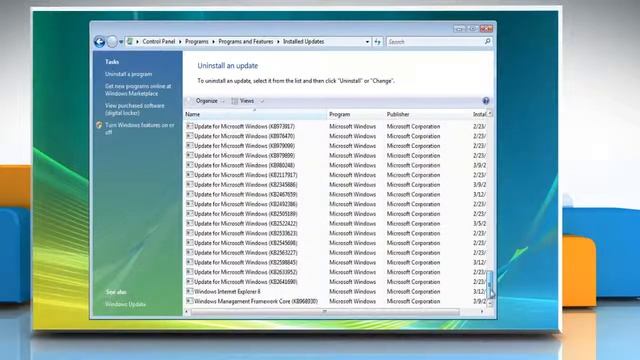
Task: Click in the Search input field
Action: tap(435, 42)
